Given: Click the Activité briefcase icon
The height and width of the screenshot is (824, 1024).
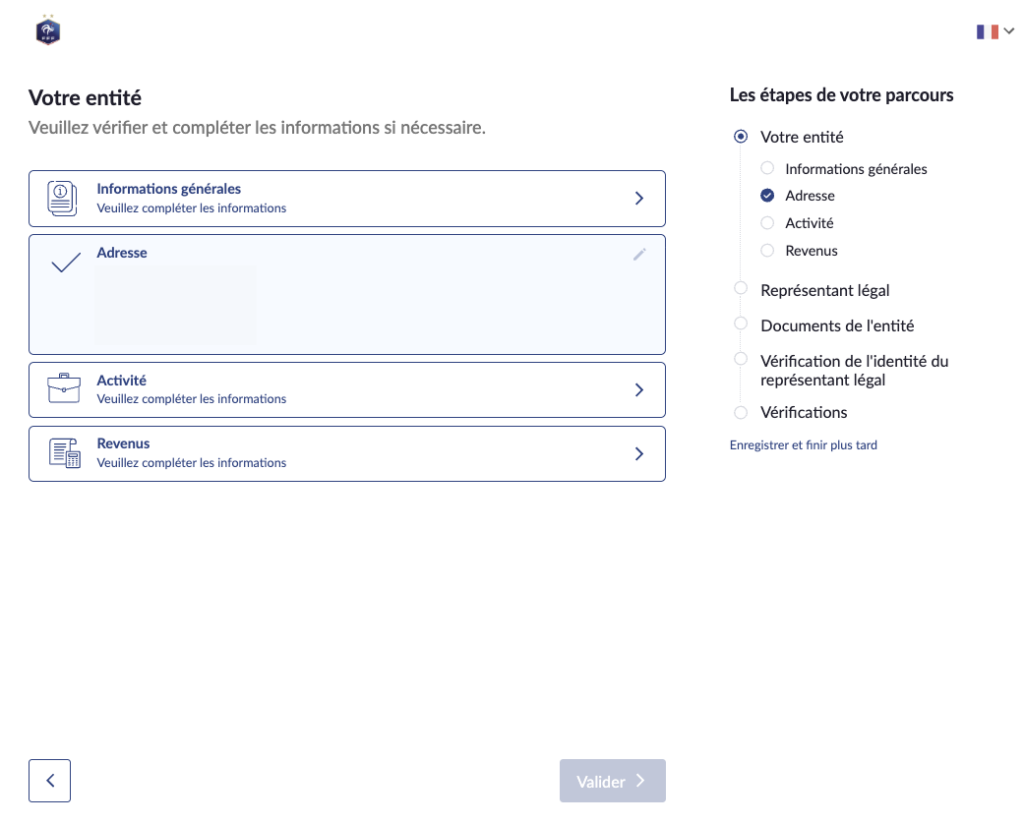Looking at the screenshot, I should [x=63, y=388].
